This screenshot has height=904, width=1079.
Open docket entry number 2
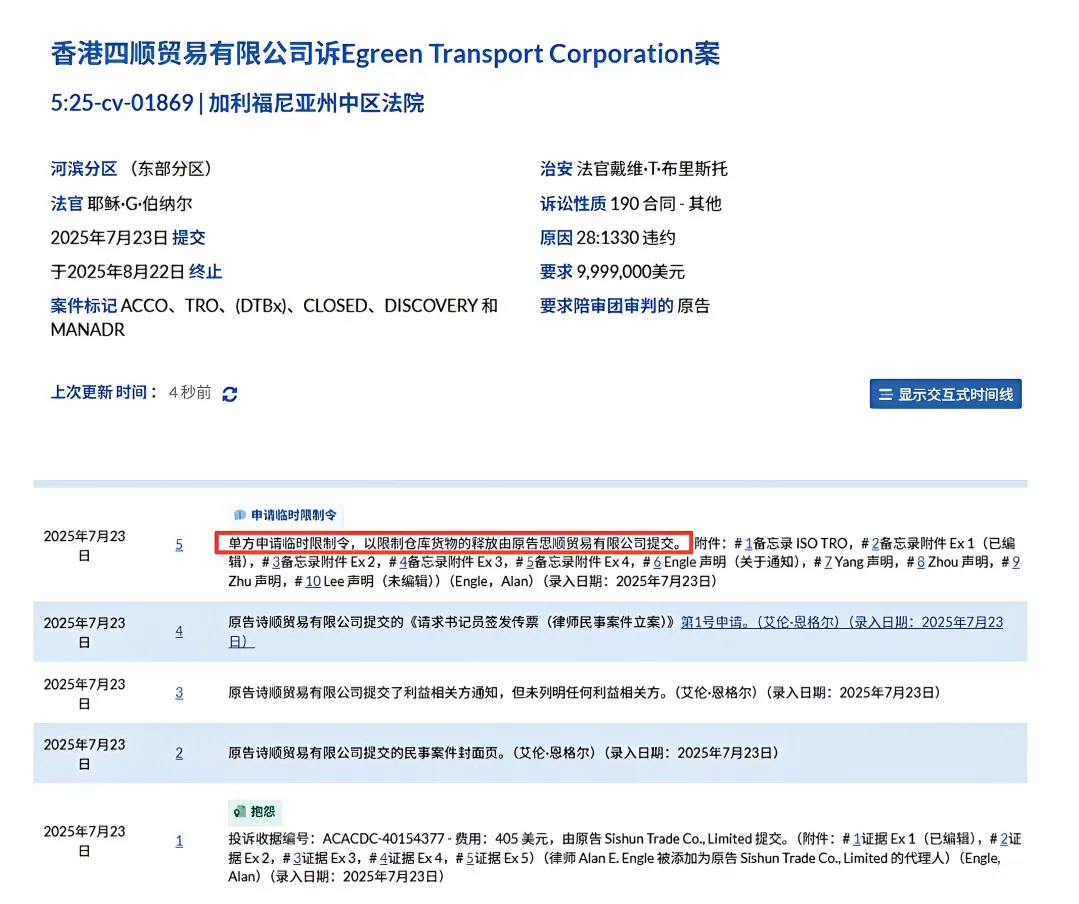(179, 753)
